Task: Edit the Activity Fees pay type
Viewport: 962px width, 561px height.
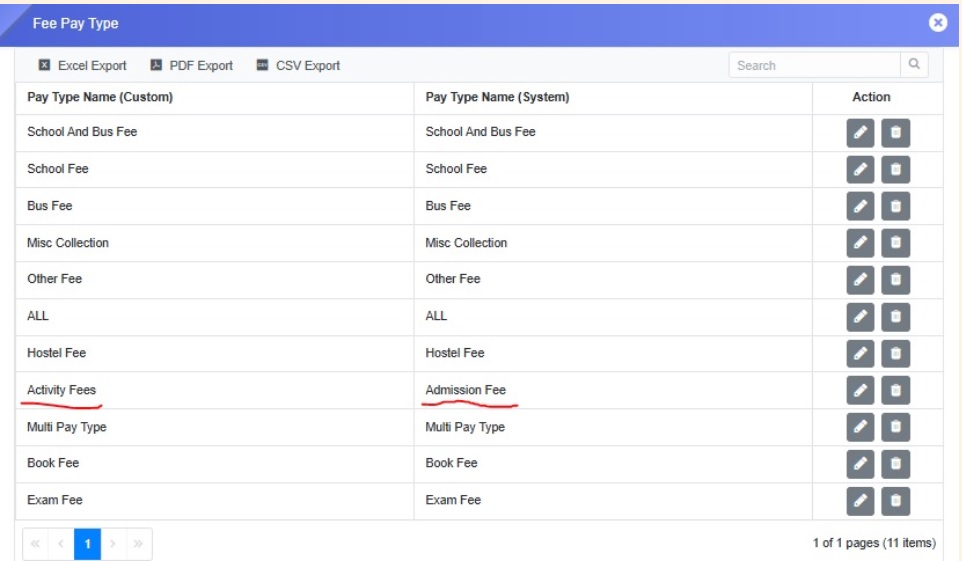Action: click(x=860, y=391)
